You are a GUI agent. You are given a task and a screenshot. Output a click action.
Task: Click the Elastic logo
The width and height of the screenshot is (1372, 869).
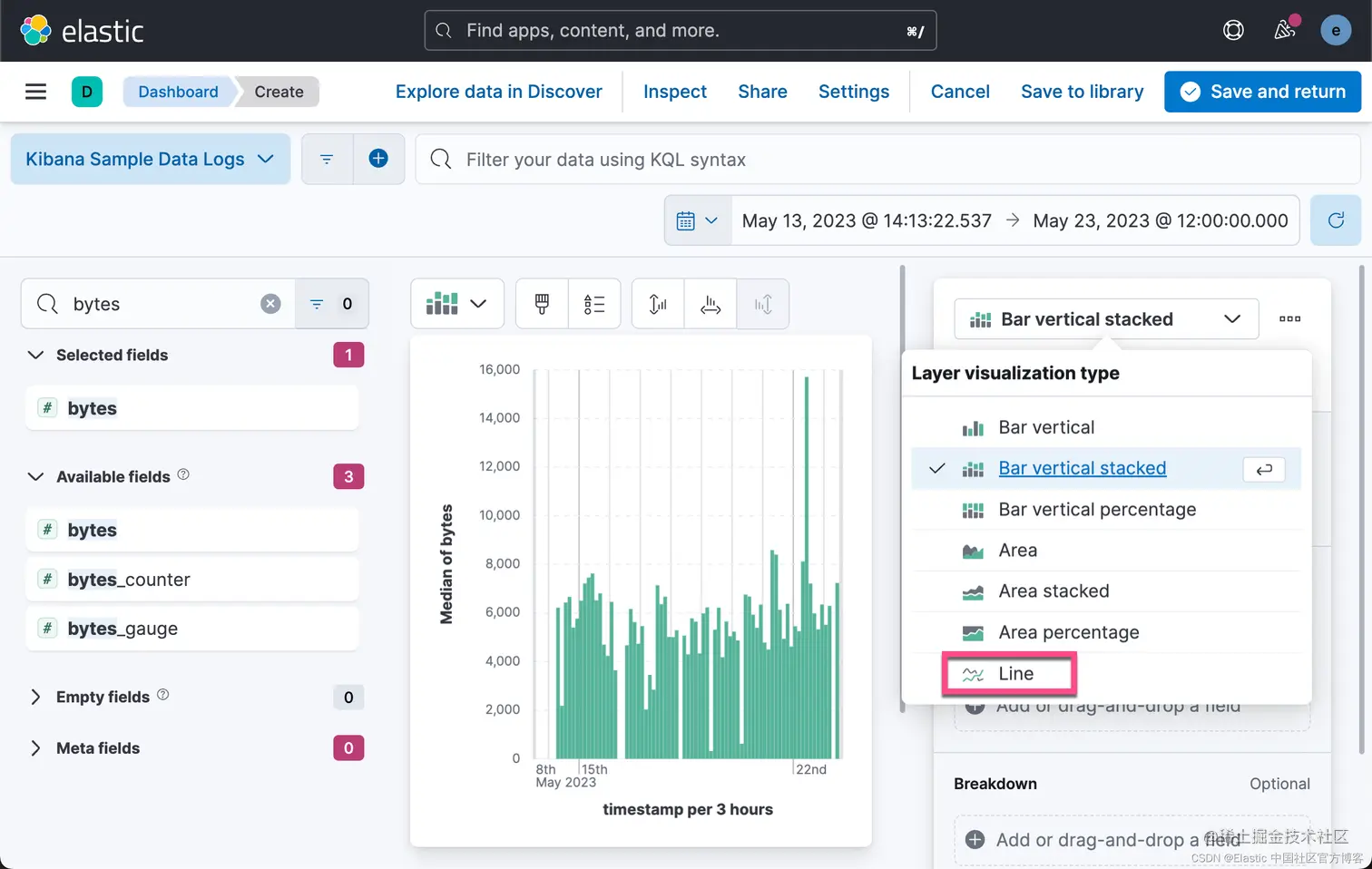click(82, 31)
